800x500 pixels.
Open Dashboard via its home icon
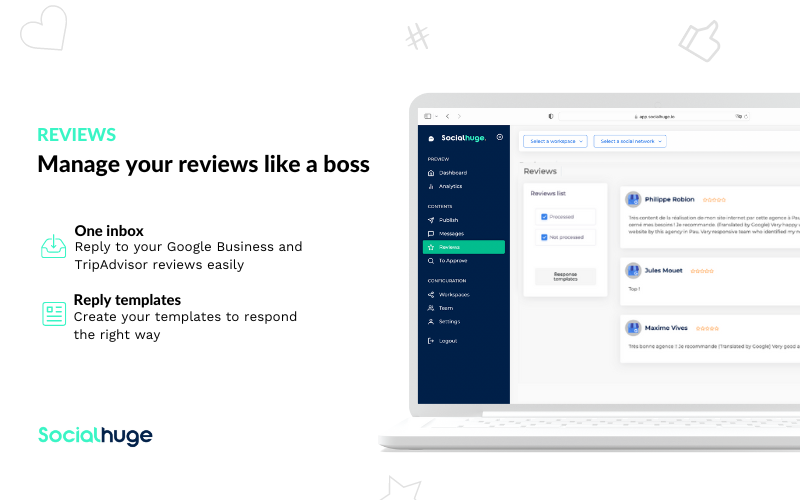click(431, 173)
